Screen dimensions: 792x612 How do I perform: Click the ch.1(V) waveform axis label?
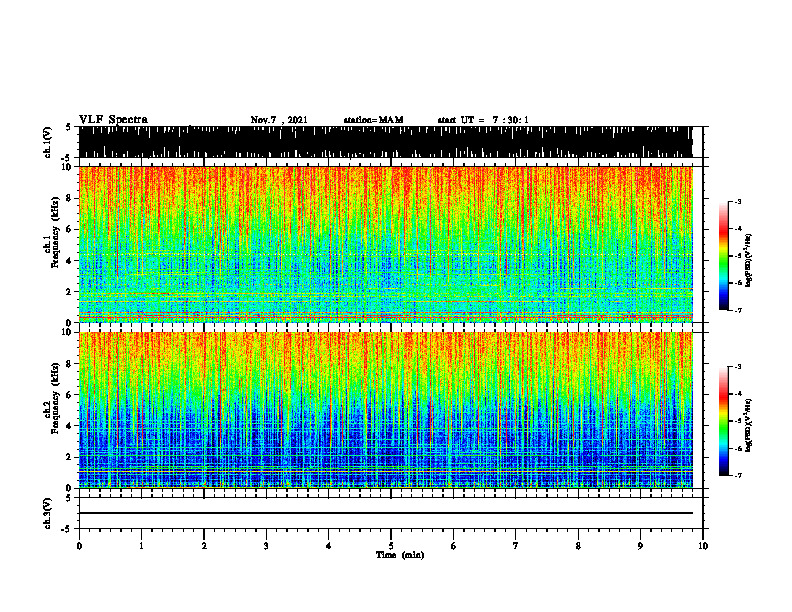tap(48, 142)
